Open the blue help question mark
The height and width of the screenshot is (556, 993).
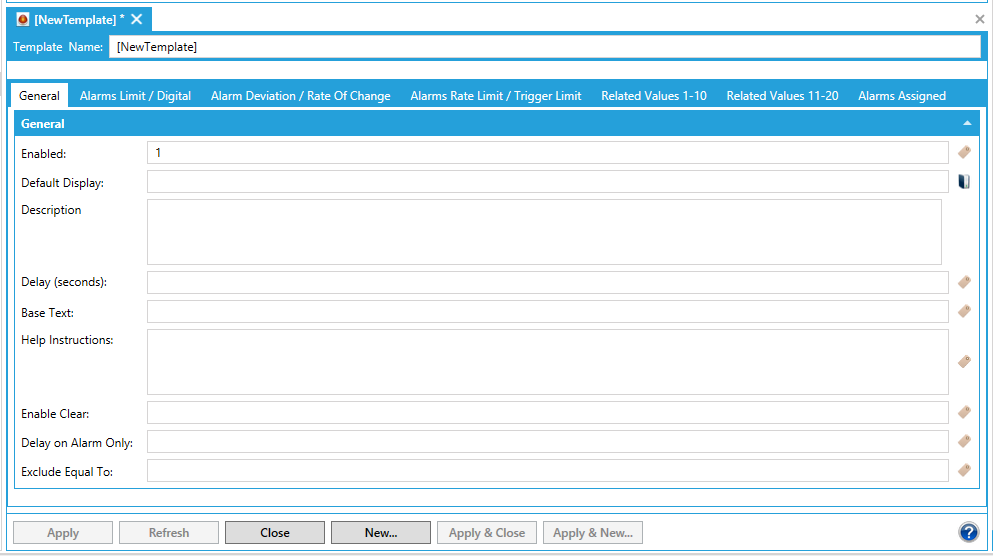967,533
